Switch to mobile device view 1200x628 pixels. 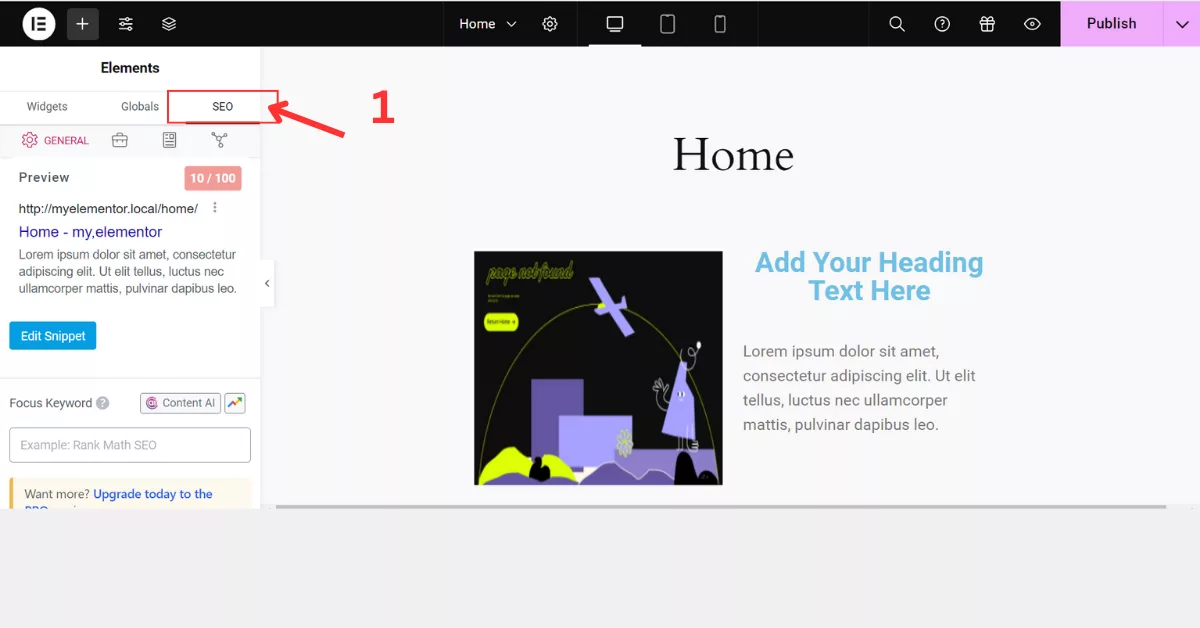coord(720,24)
